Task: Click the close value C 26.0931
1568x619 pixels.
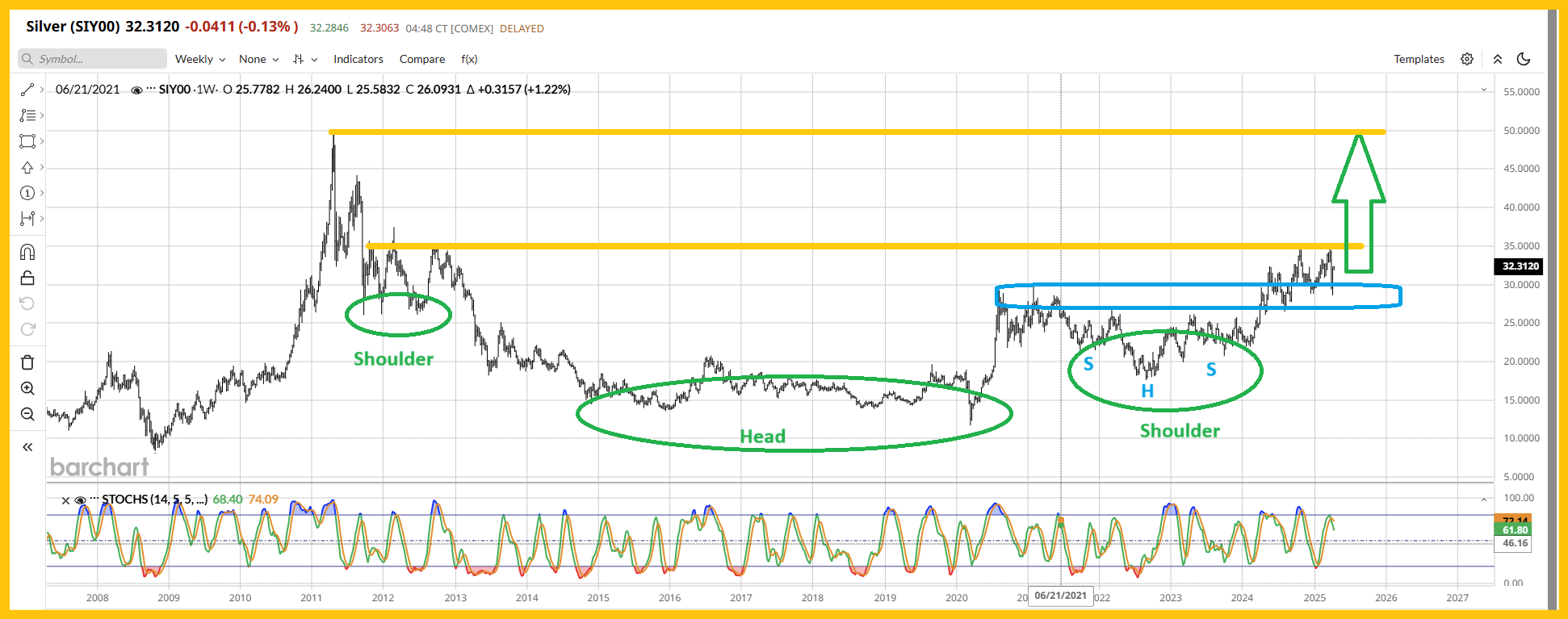Action: [x=433, y=90]
